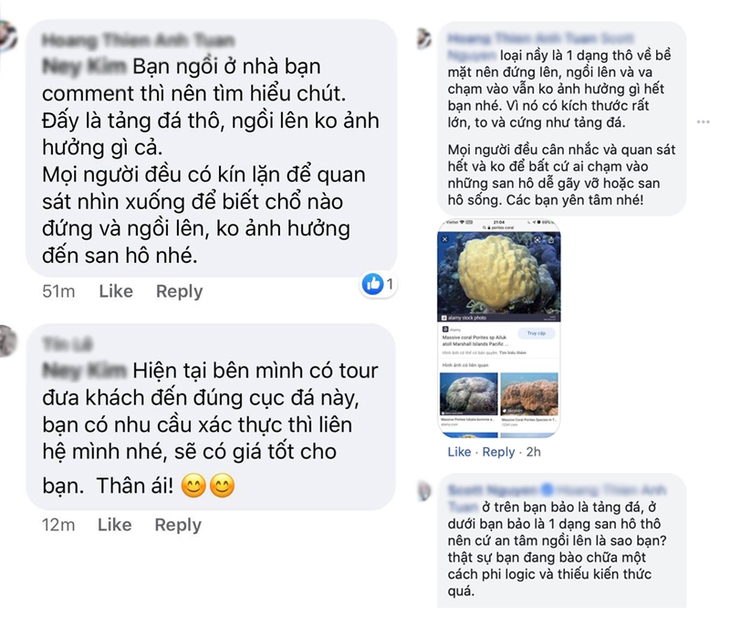Like the comment posted 51m ago
The image size is (730, 618).
[115, 291]
